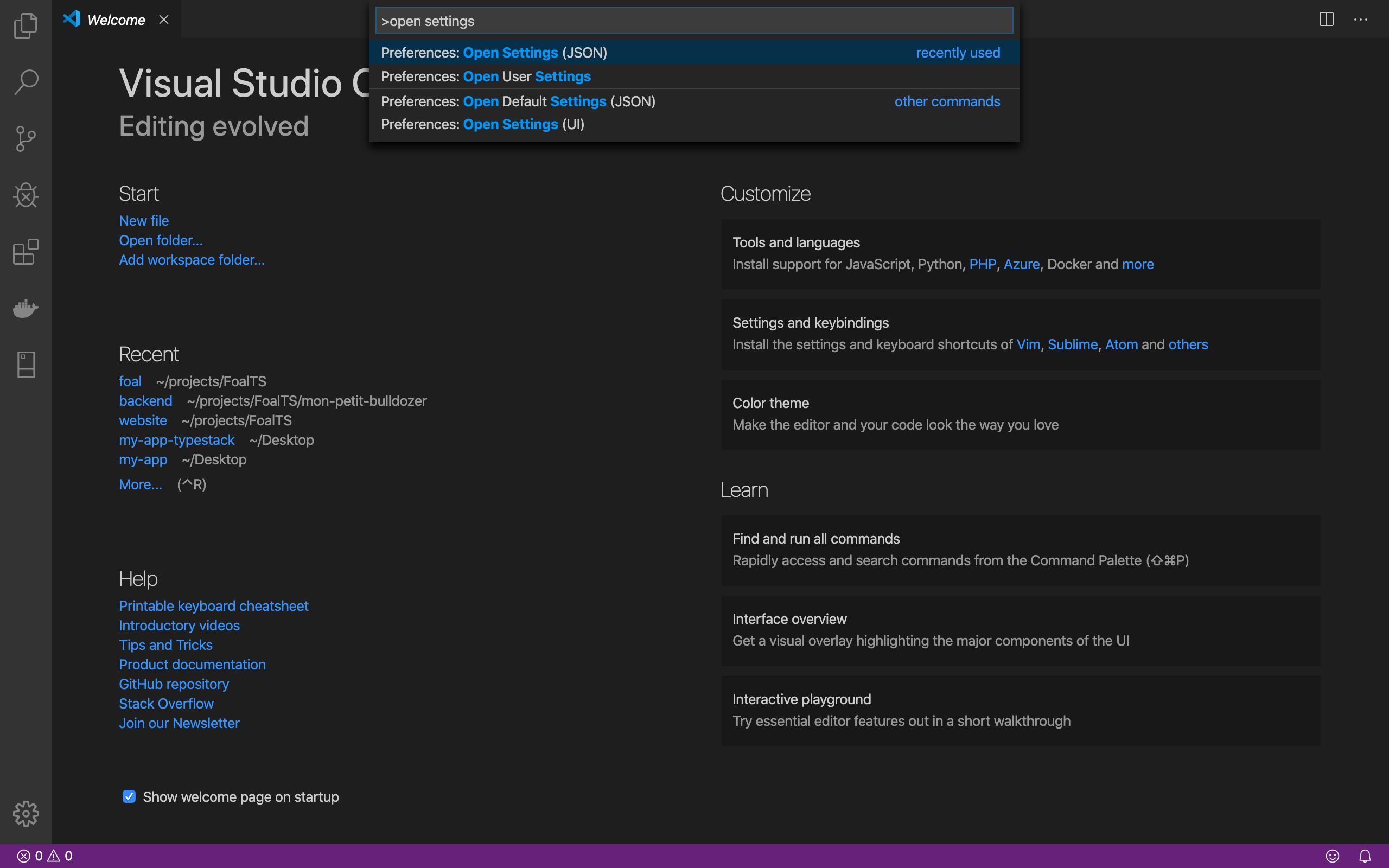Image resolution: width=1389 pixels, height=868 pixels.
Task: Switch to the Welcome tab
Action: pyautogui.click(x=115, y=19)
